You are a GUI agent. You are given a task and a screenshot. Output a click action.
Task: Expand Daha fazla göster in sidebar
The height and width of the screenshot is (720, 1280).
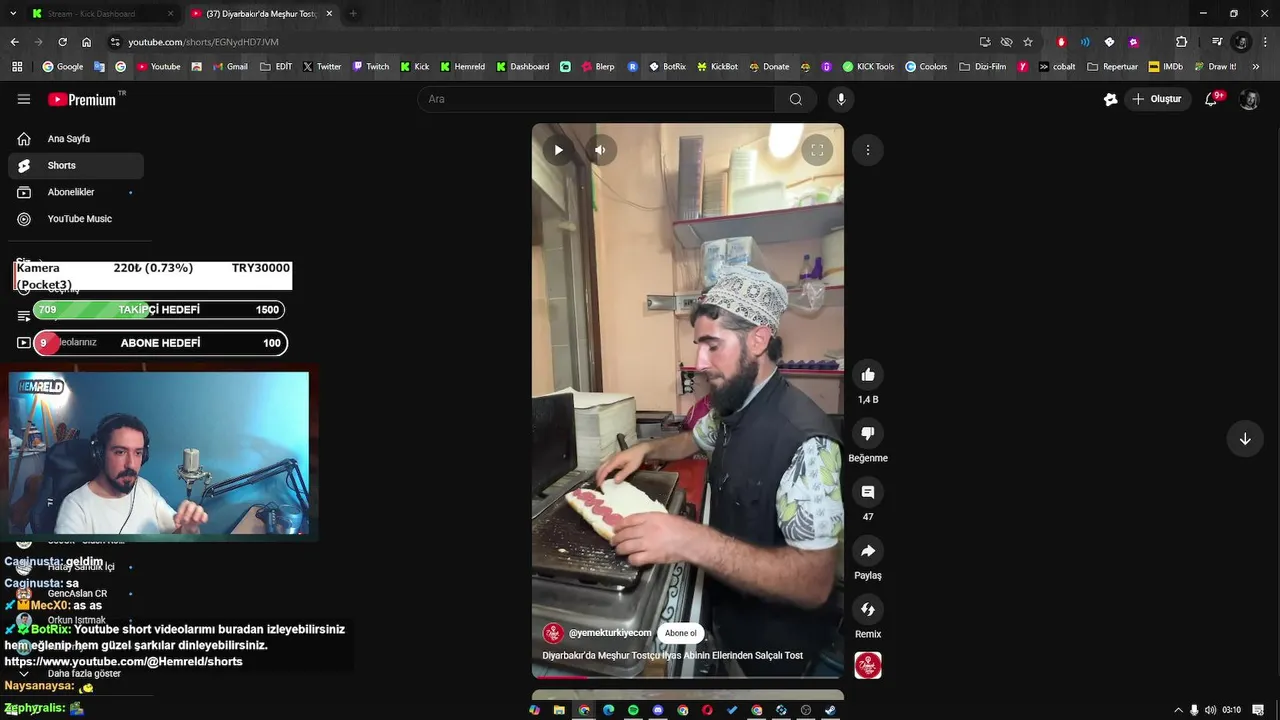click(76, 674)
